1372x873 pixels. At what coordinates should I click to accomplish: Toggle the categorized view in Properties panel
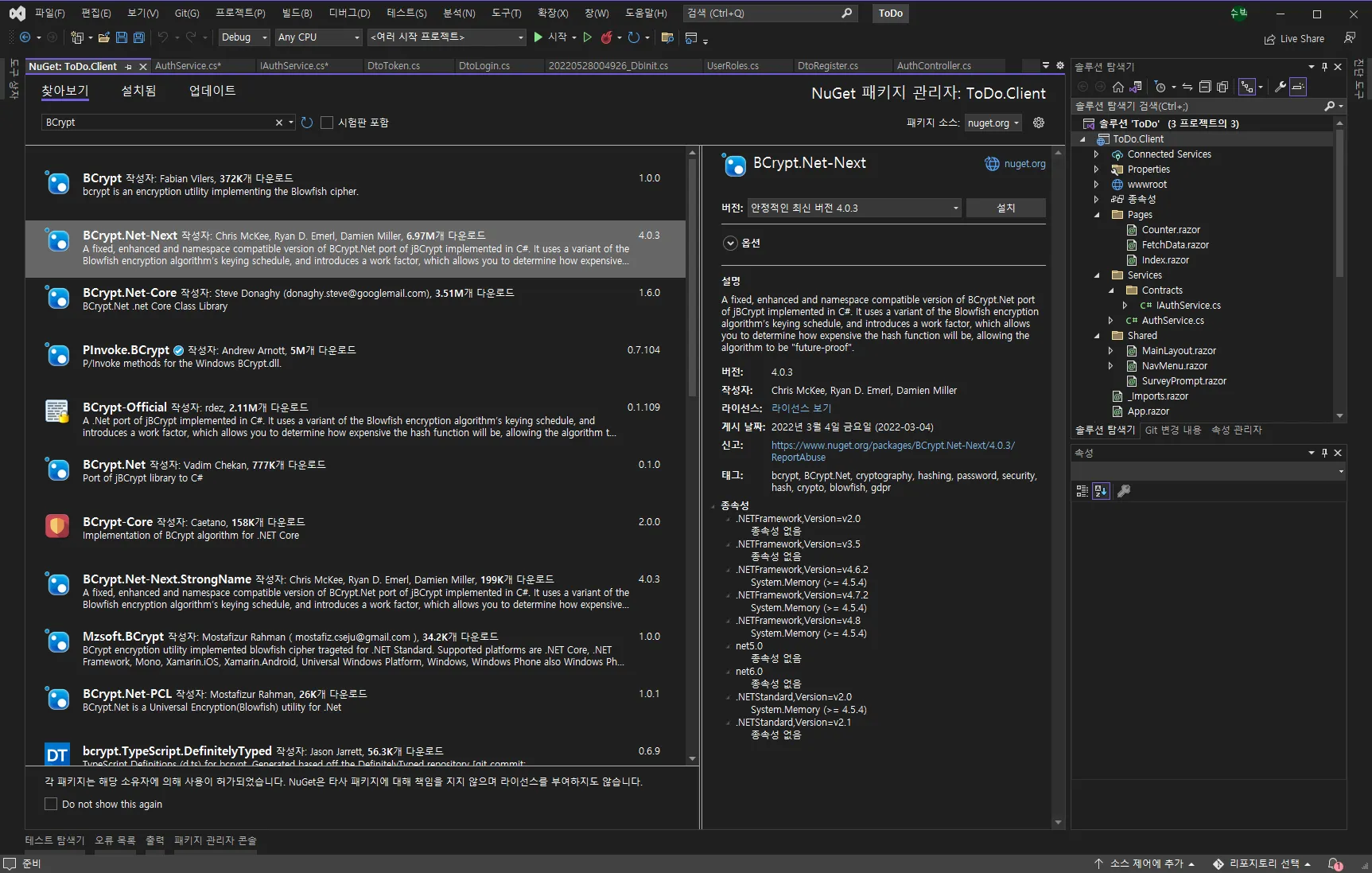(x=1082, y=491)
